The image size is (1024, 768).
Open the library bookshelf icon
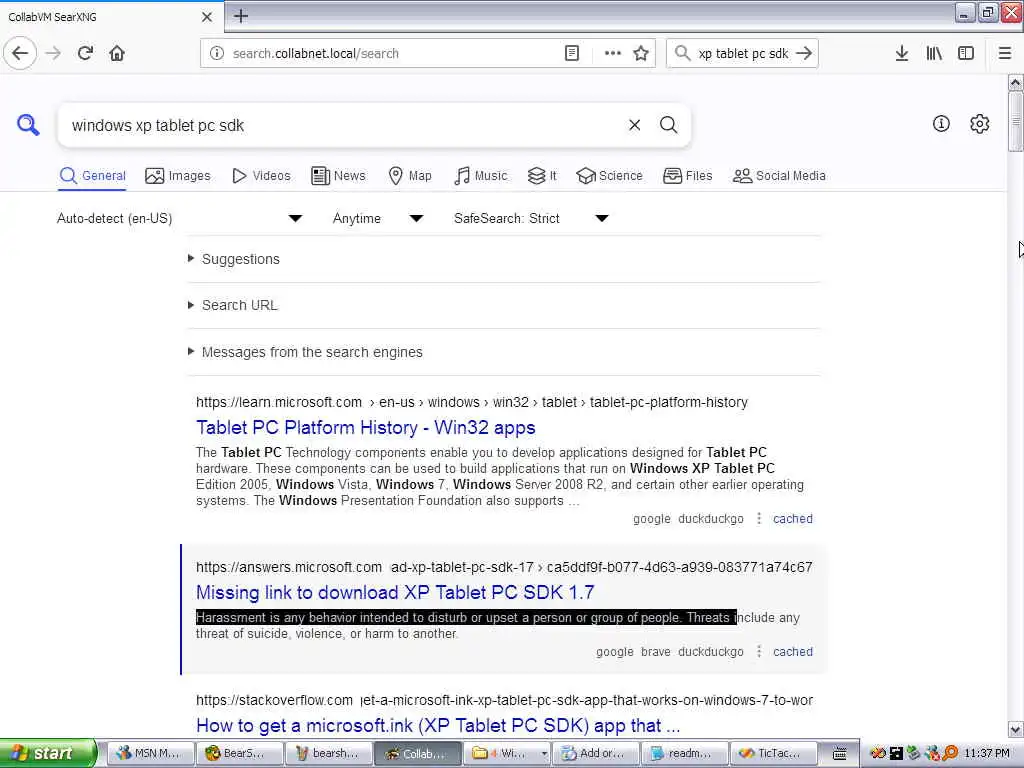[x=934, y=54]
